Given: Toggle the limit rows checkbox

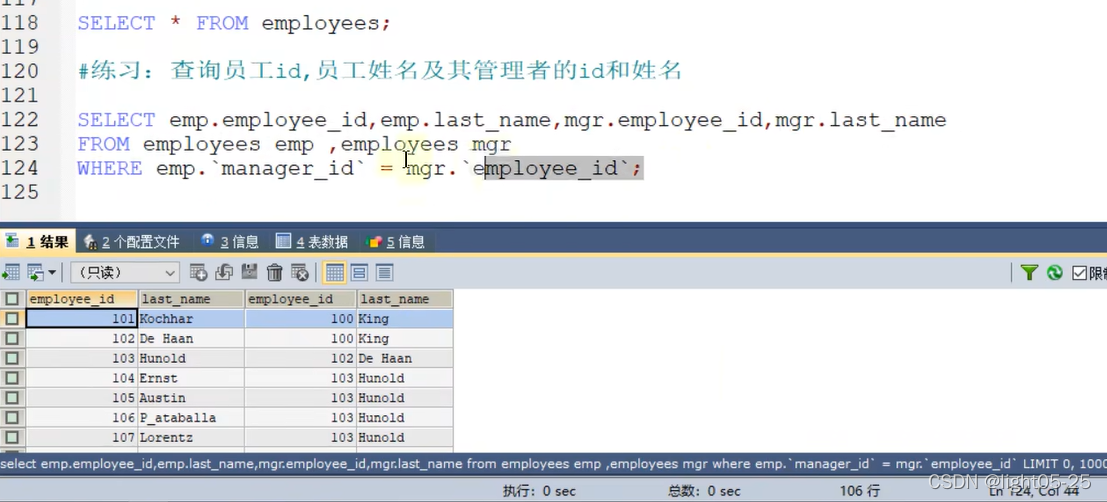Looking at the screenshot, I should pos(1079,273).
